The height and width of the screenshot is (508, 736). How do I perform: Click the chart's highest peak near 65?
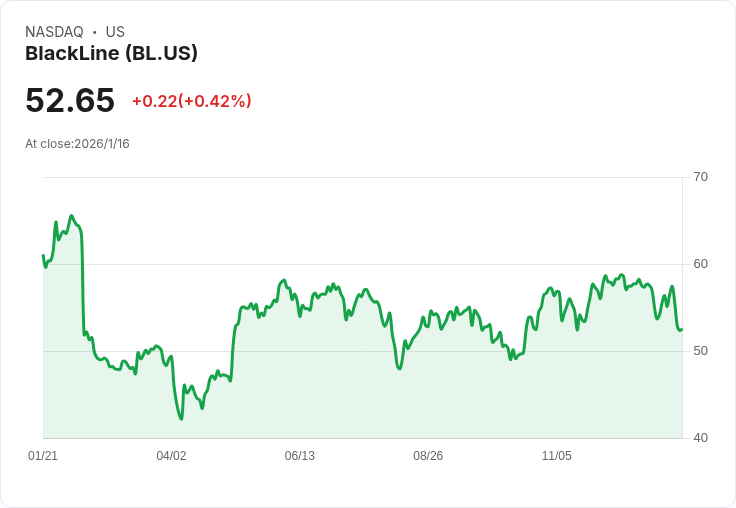click(x=71, y=216)
